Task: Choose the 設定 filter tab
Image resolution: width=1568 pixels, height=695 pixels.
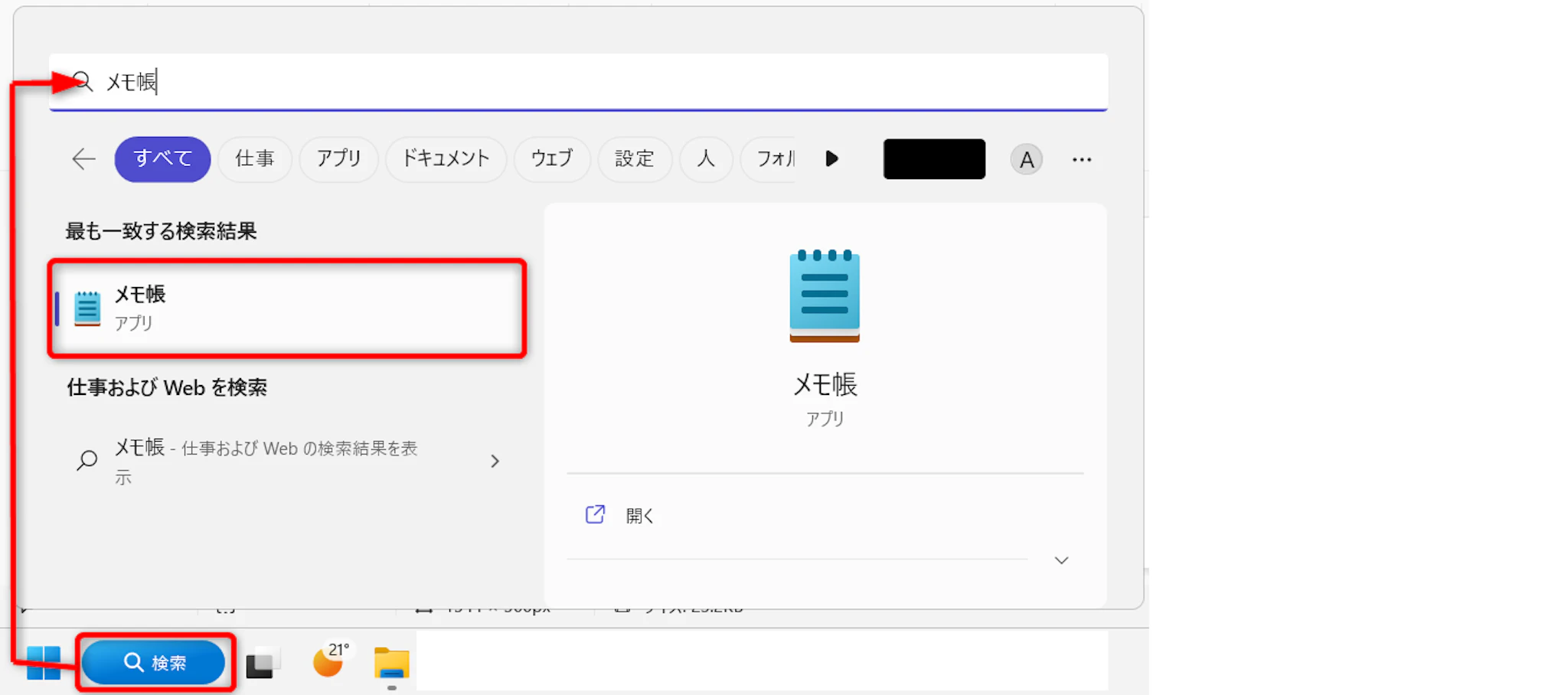Action: [634, 159]
